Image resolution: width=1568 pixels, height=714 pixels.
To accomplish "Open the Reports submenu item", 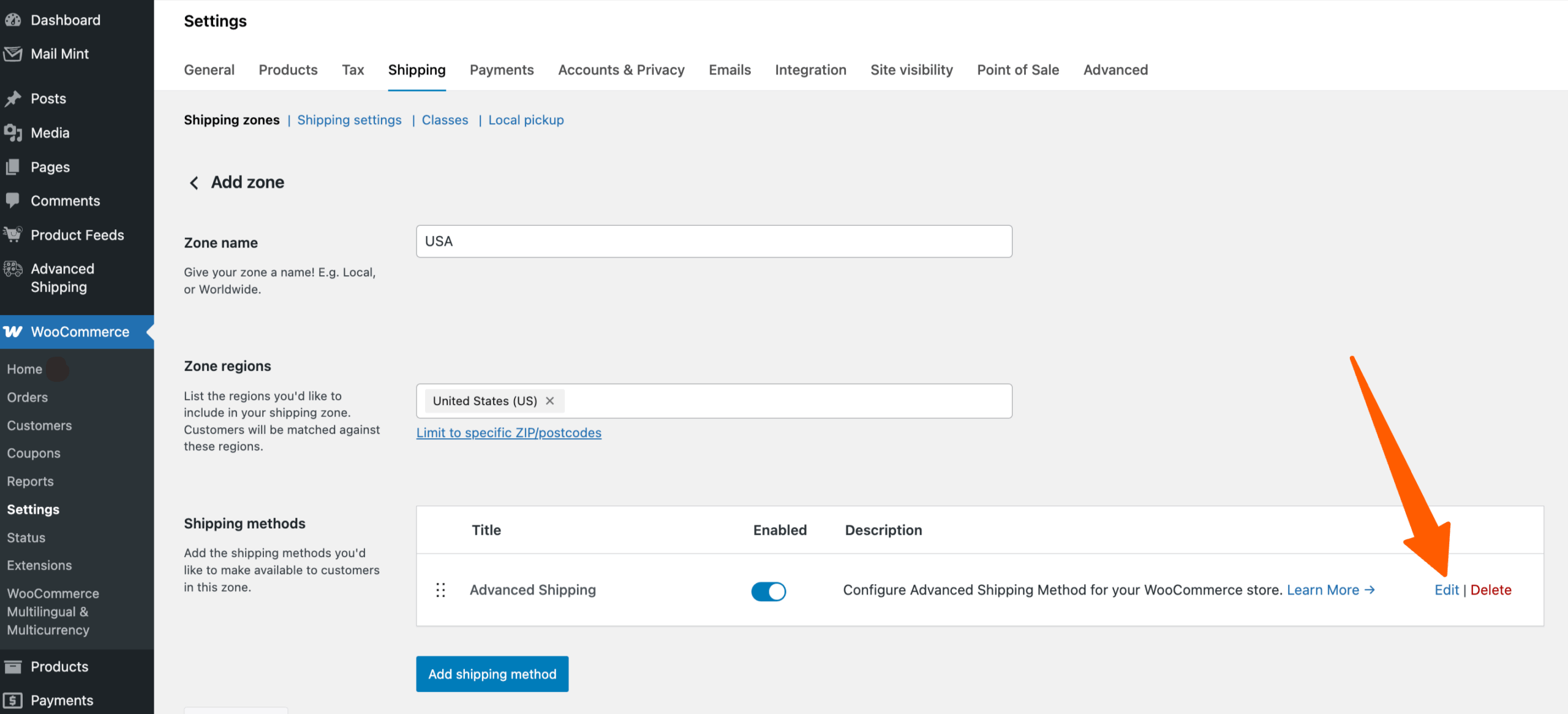I will [30, 481].
